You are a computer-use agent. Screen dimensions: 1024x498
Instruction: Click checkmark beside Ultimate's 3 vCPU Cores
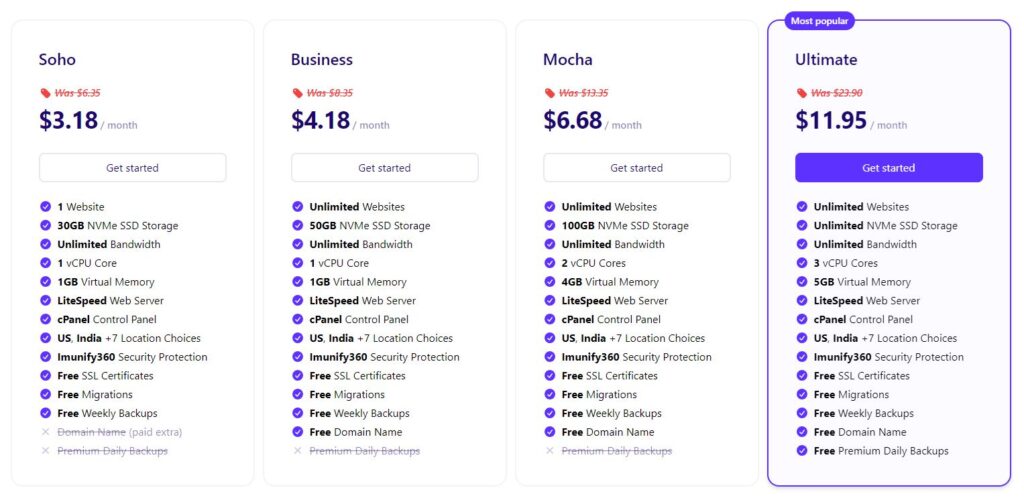(801, 263)
